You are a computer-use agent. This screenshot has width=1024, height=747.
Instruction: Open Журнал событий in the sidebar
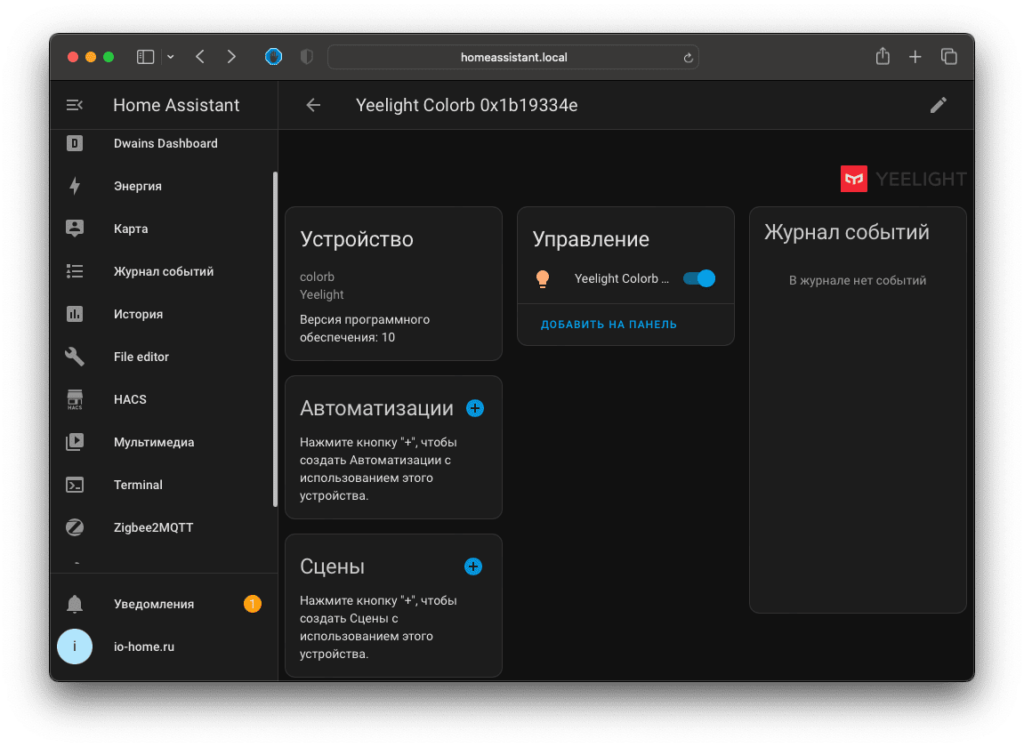tap(163, 271)
